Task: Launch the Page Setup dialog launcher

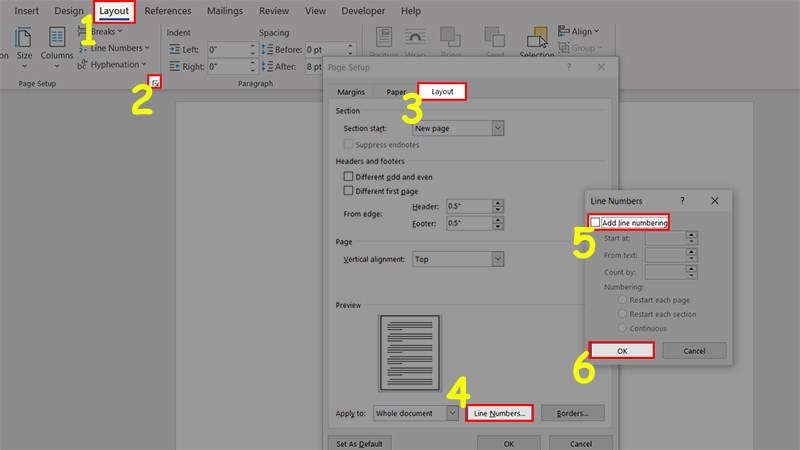Action: 155,82
